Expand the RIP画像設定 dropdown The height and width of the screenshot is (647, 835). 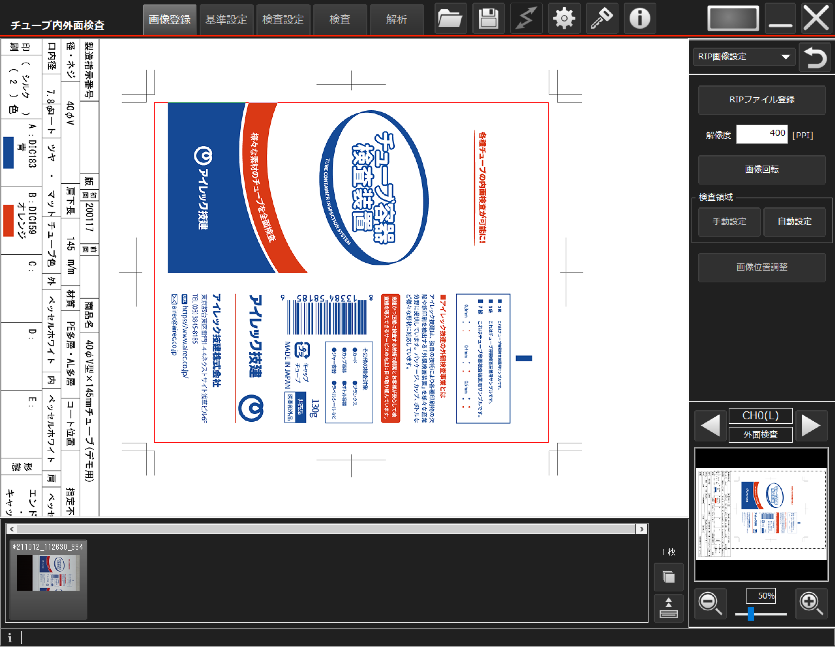[744, 56]
